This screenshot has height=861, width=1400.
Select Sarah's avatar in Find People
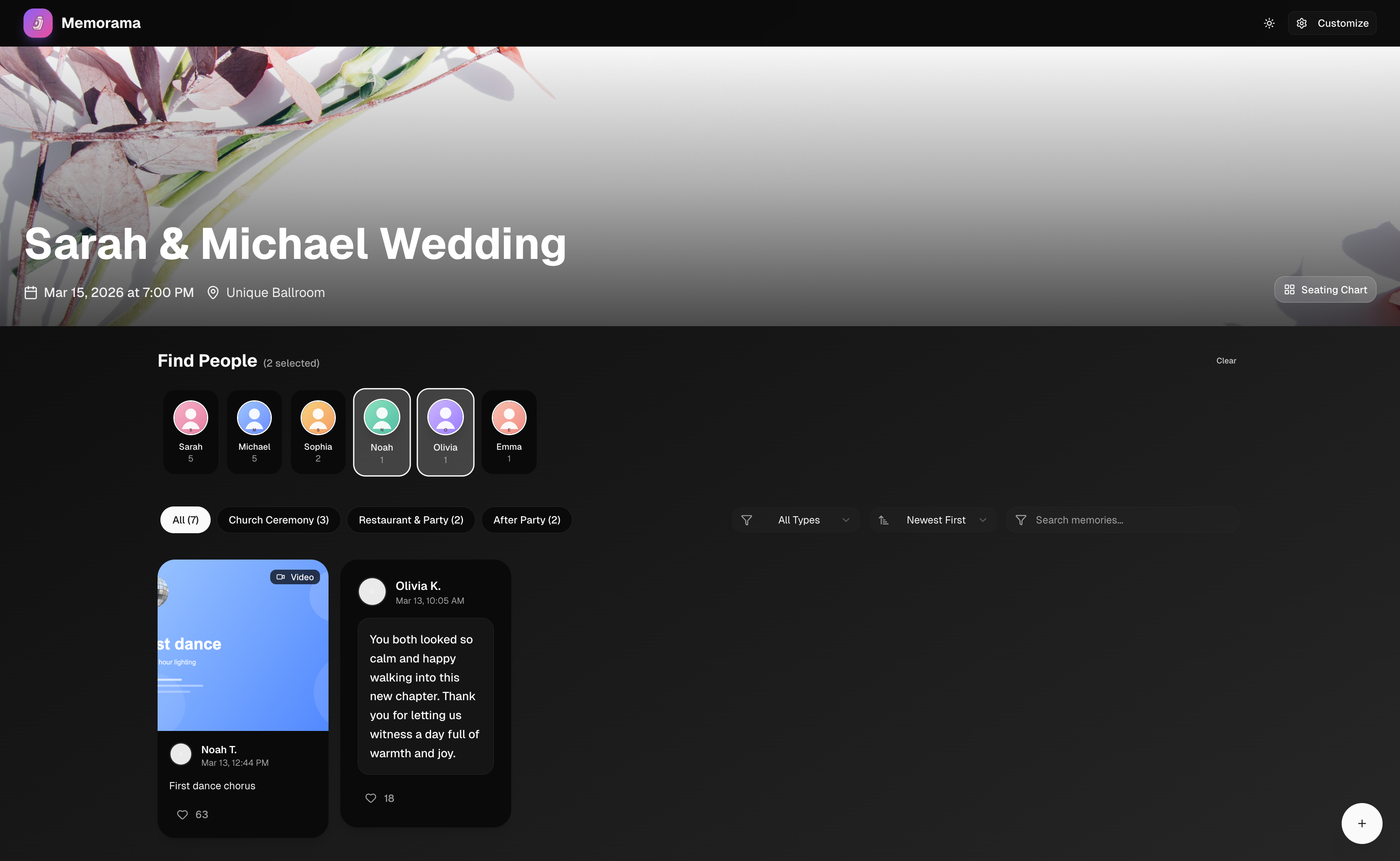coord(191,432)
